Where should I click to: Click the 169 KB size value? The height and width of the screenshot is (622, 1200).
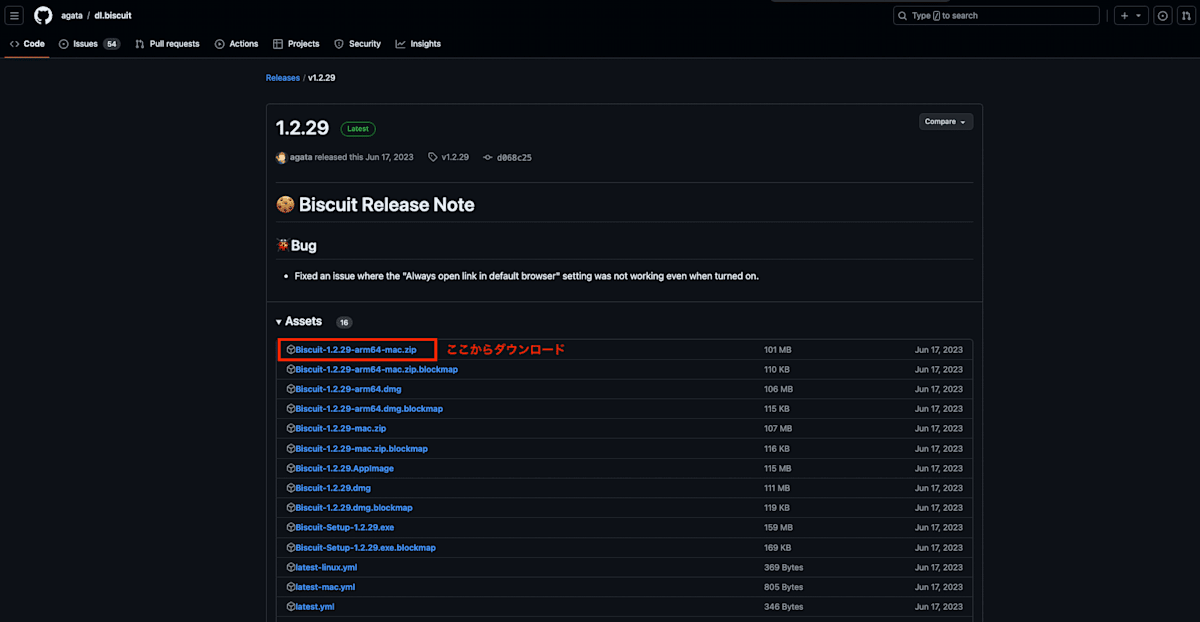pos(778,547)
